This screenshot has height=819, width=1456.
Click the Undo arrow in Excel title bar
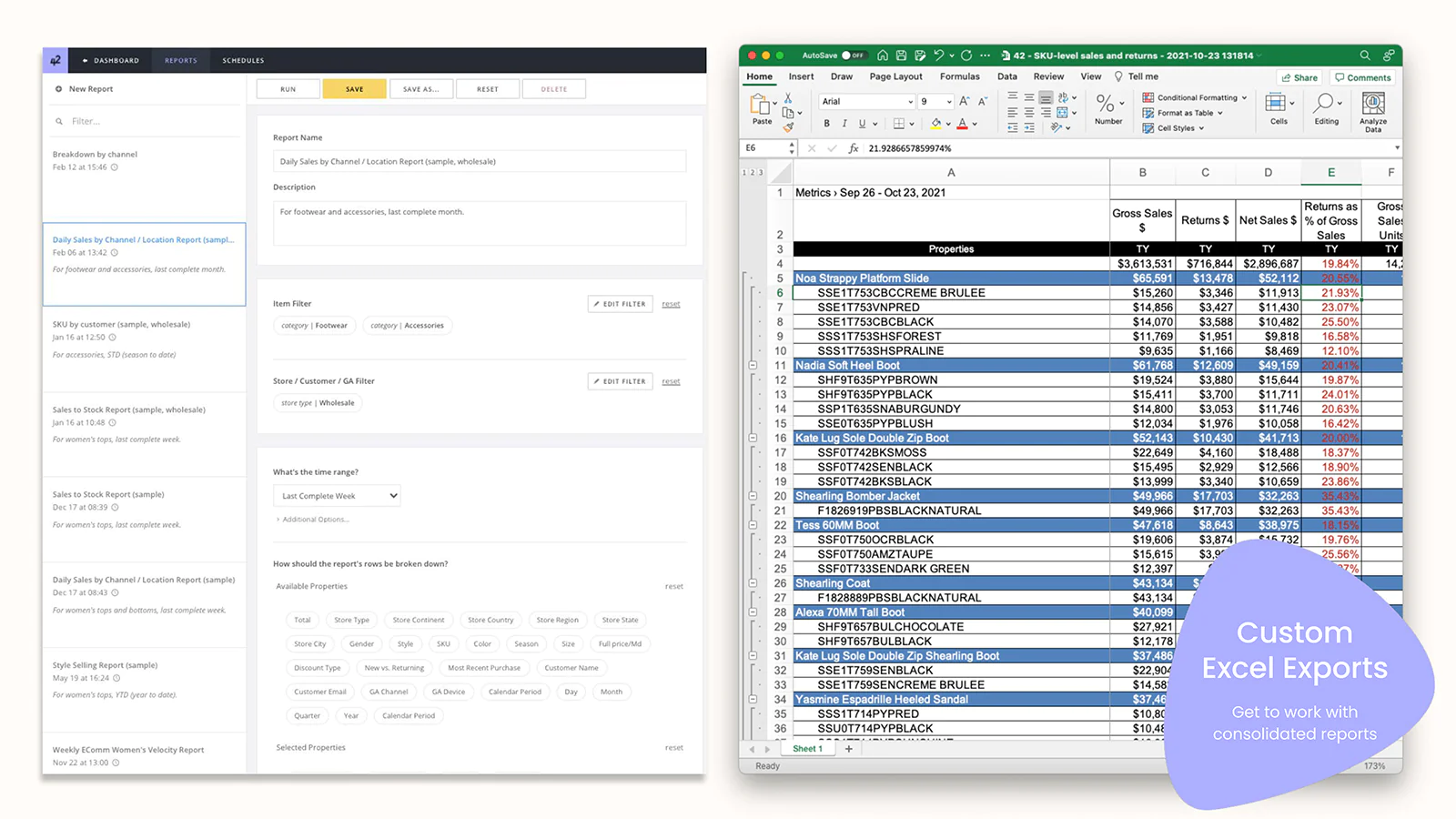[938, 56]
